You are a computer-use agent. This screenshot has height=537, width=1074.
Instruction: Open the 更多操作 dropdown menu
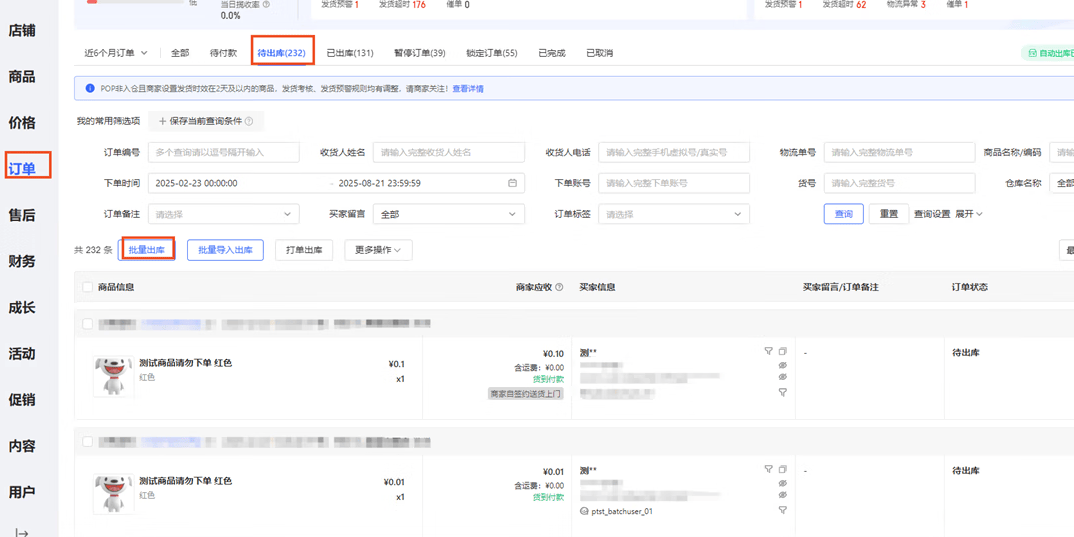point(378,250)
